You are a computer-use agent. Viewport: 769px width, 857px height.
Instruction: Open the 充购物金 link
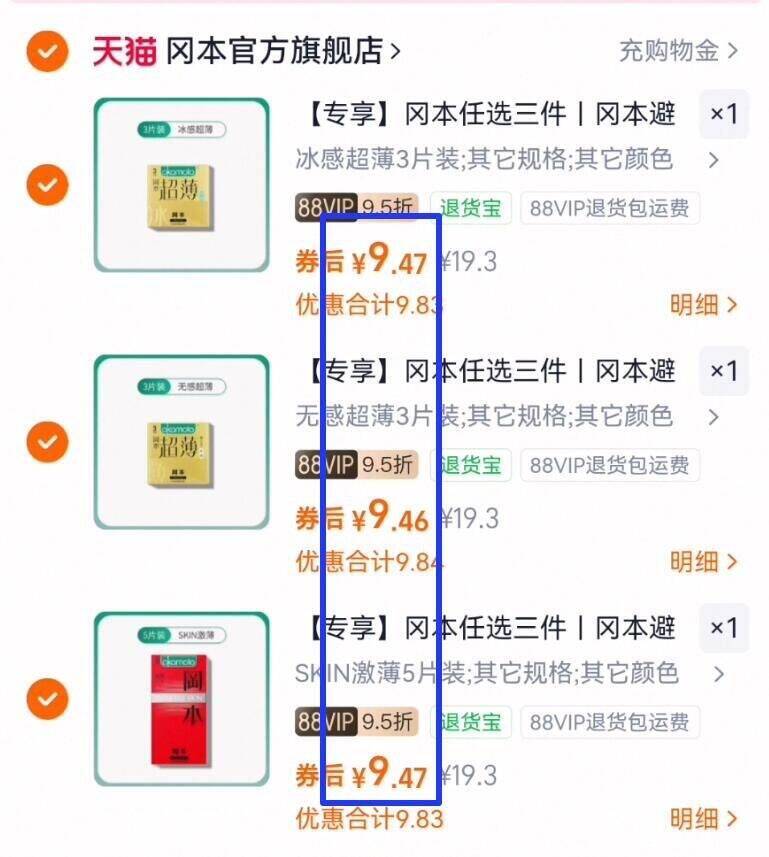pos(678,51)
